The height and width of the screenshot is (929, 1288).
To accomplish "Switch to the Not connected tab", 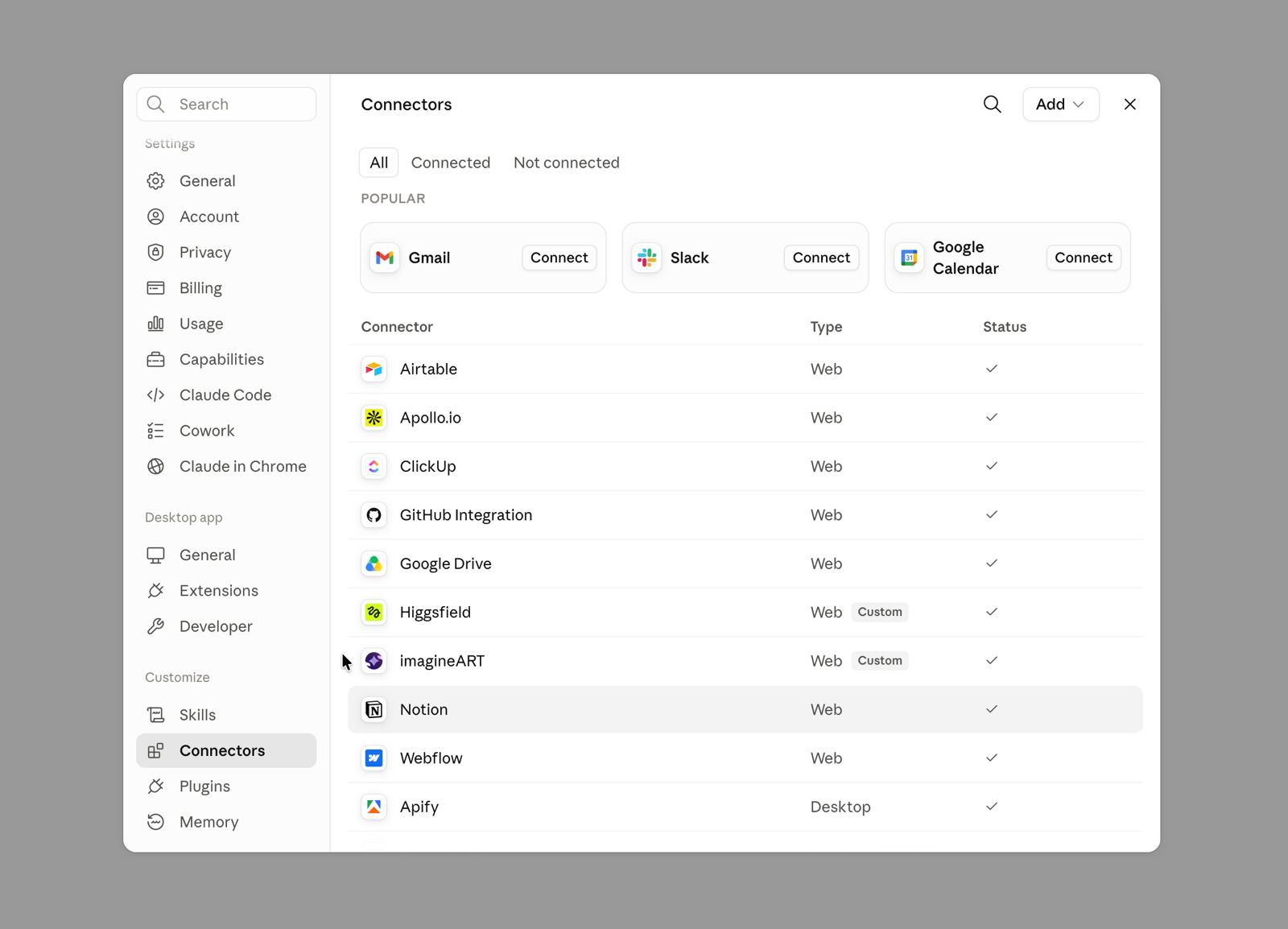I will click(x=567, y=163).
